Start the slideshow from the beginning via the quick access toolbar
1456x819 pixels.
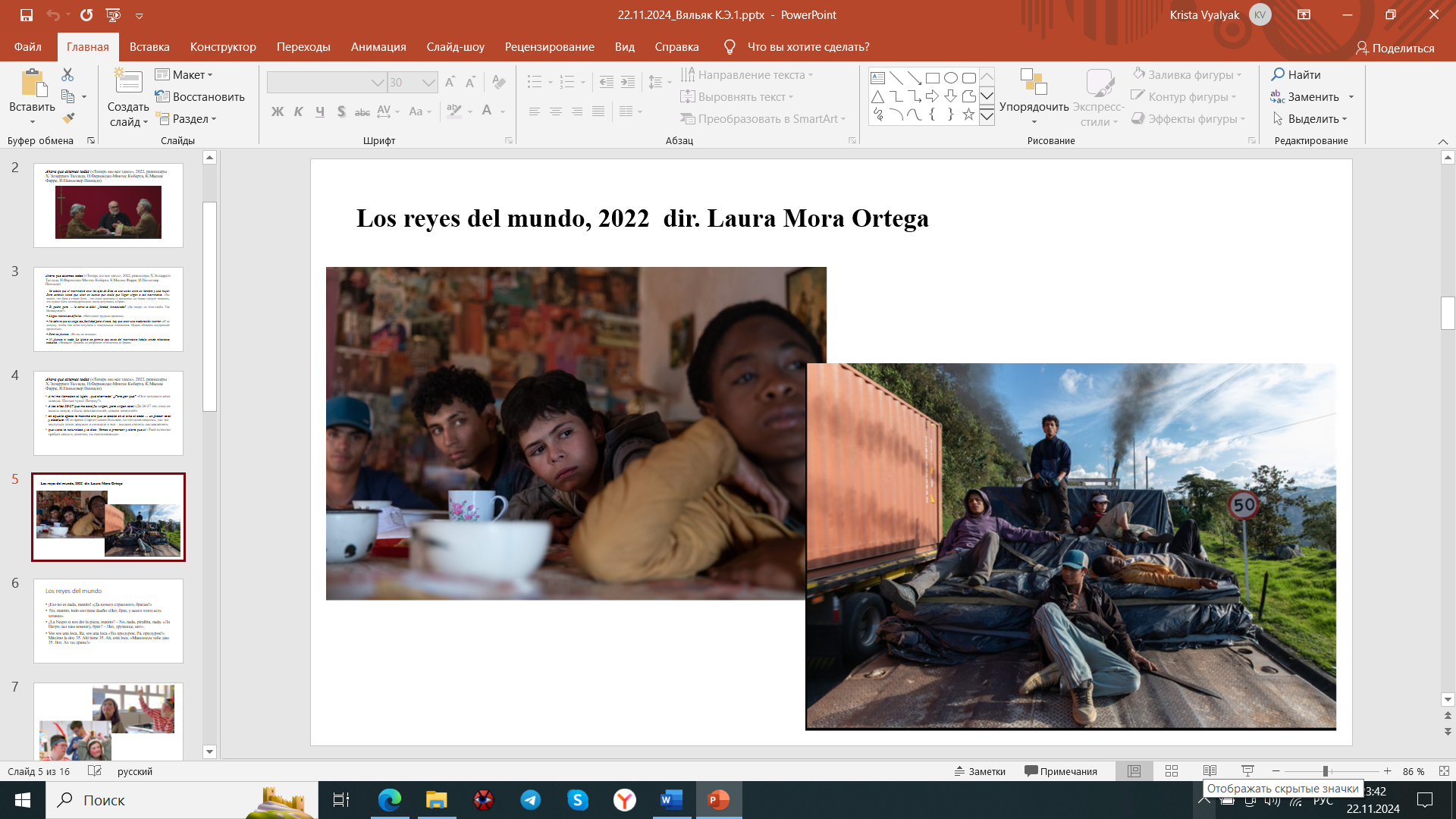[113, 14]
